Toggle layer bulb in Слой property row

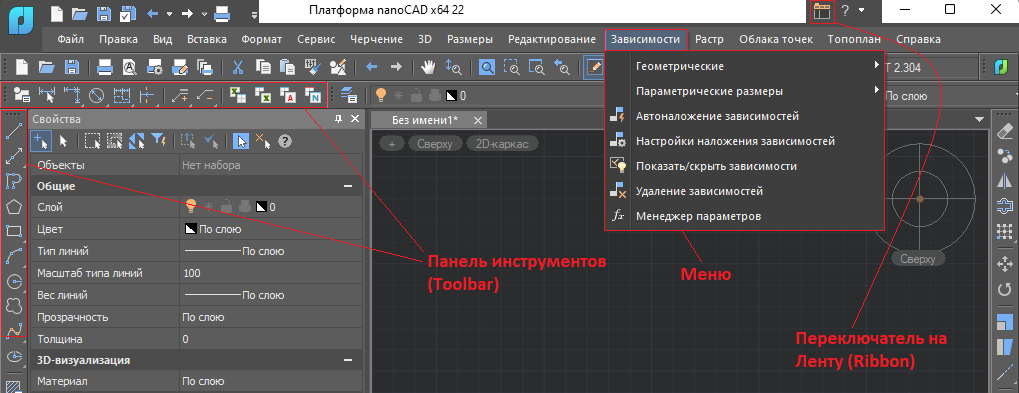pyautogui.click(x=190, y=207)
